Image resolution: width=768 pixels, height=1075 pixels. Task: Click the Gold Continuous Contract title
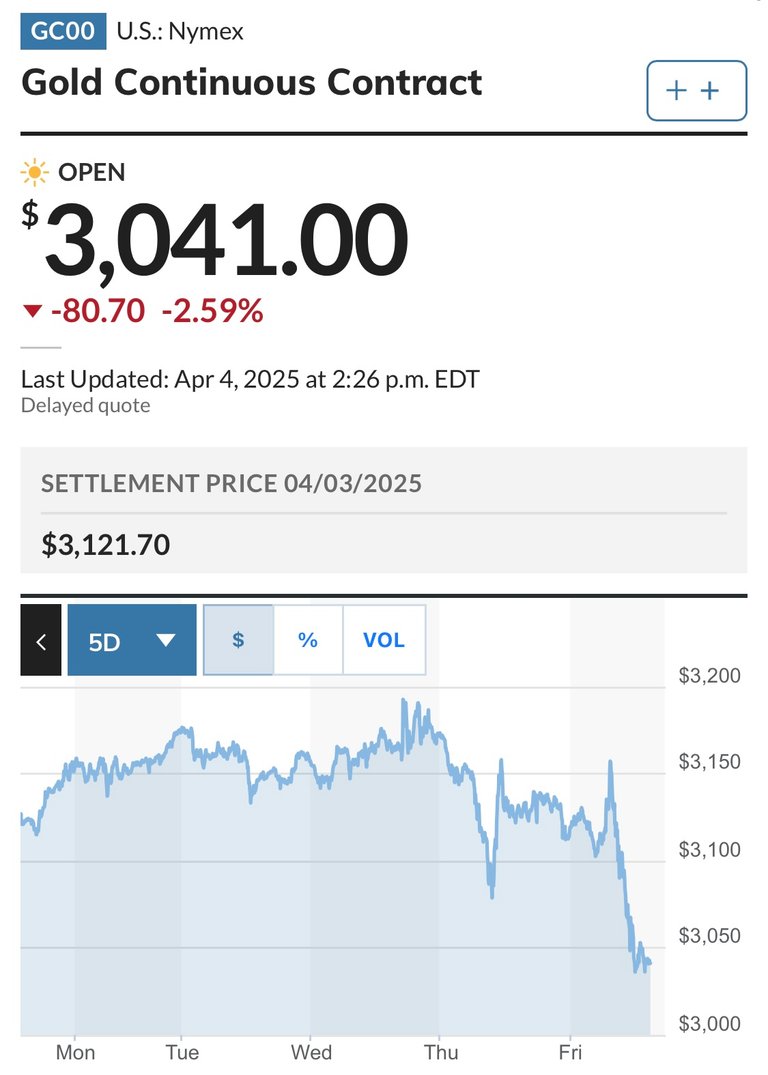252,82
